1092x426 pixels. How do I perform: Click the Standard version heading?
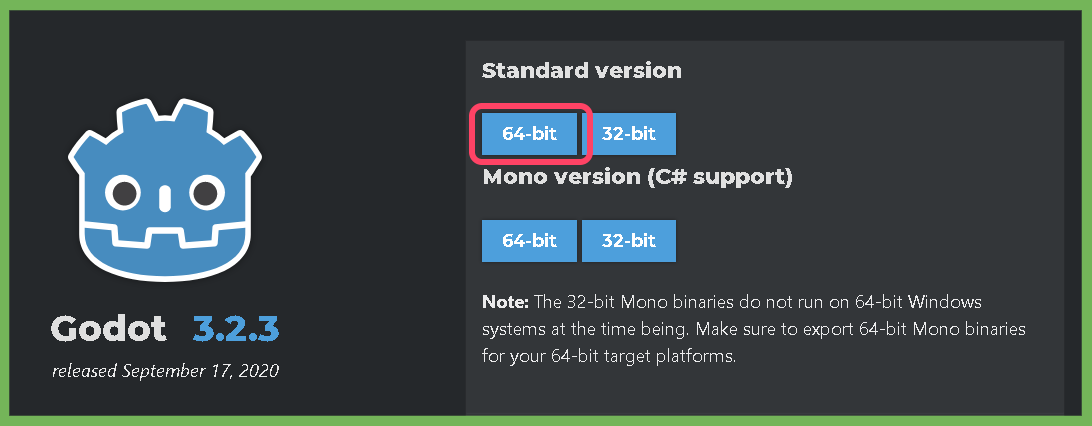pyautogui.click(x=582, y=70)
